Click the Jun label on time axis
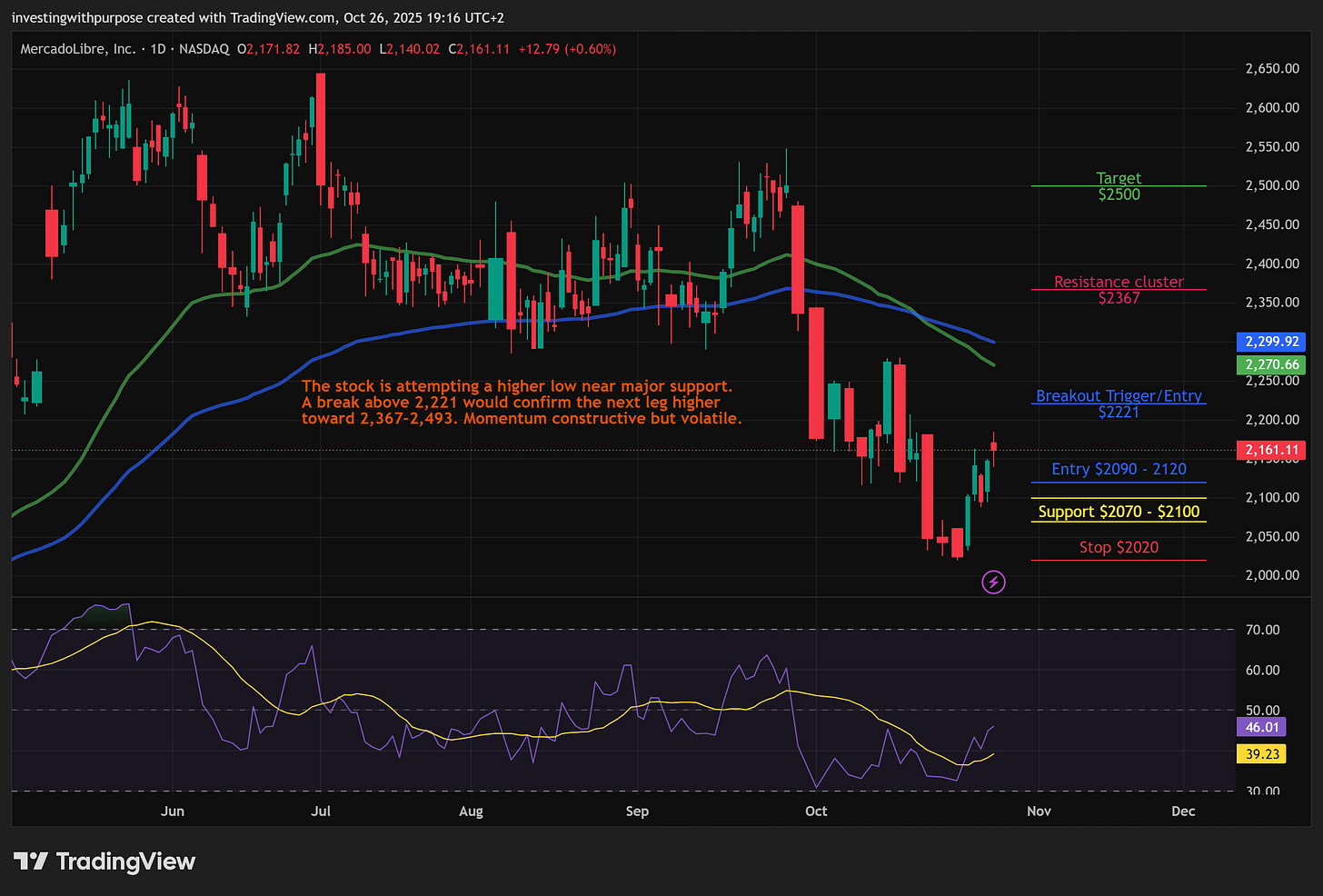 coord(172,811)
